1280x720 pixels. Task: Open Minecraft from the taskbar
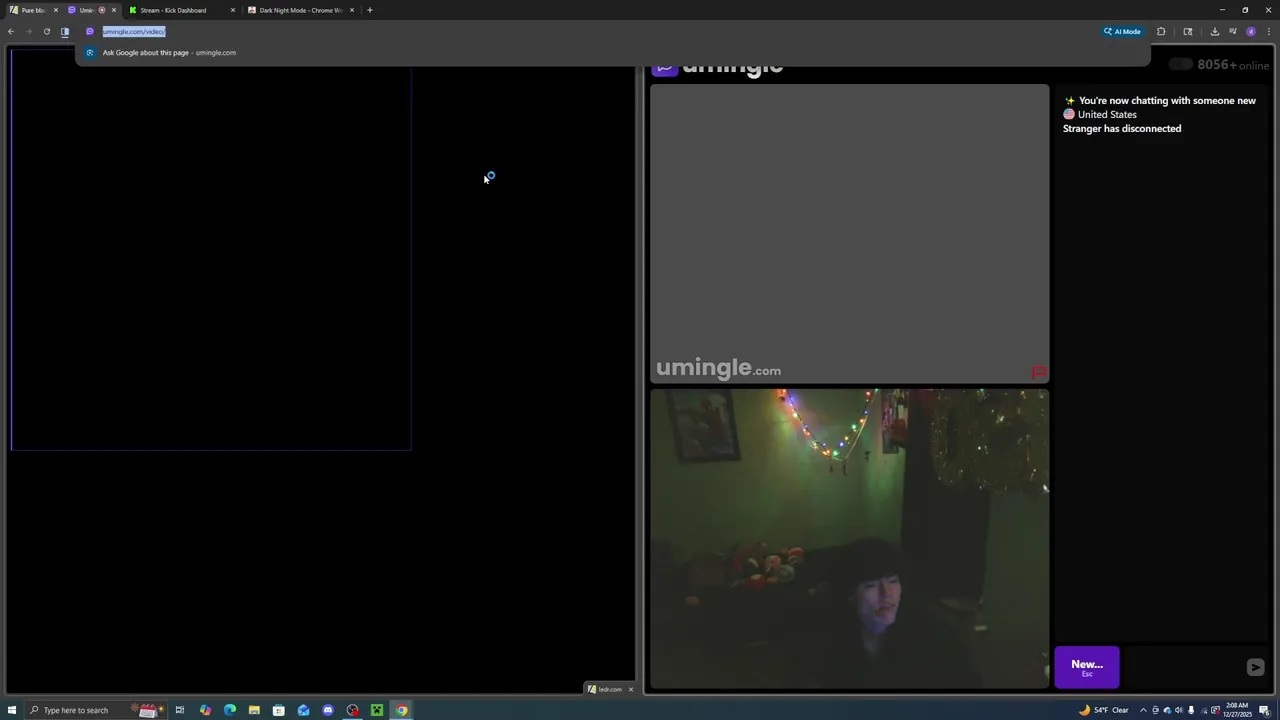[x=377, y=710]
